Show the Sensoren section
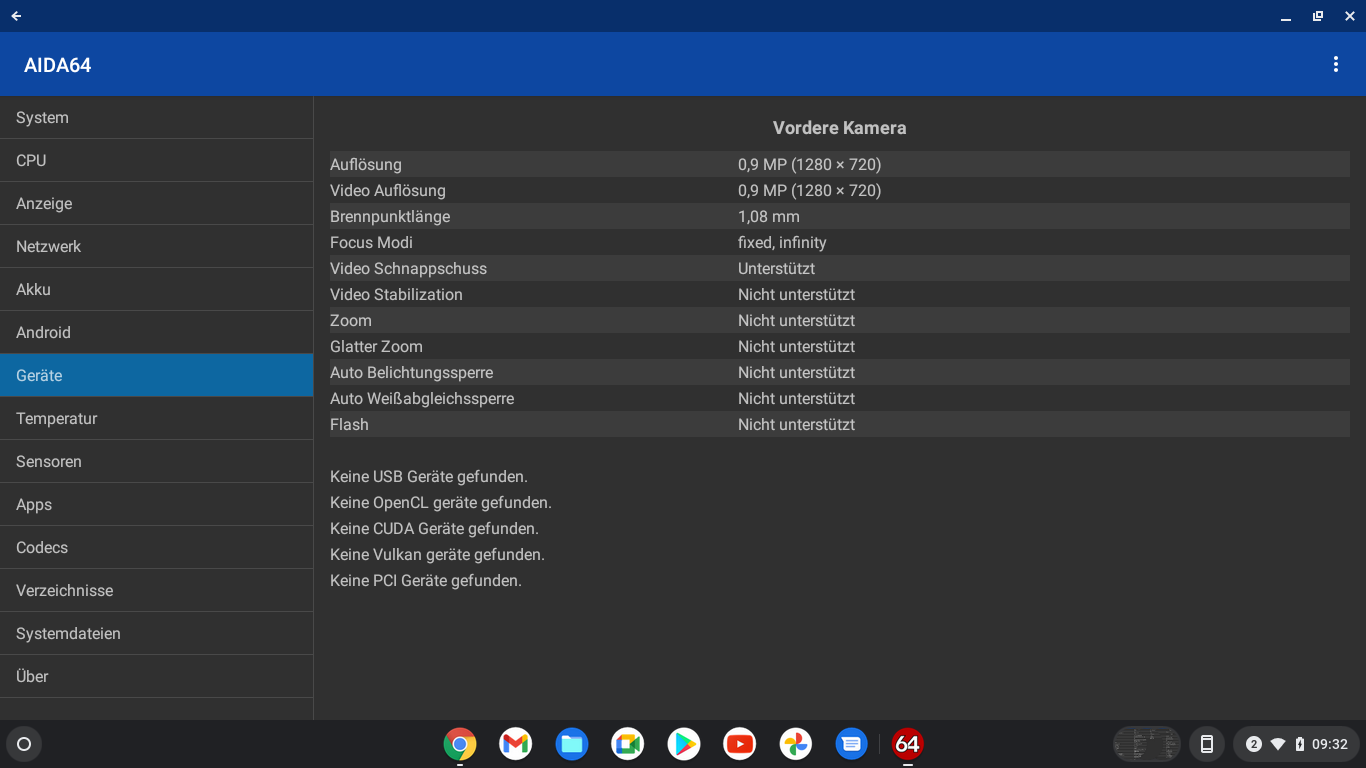The height and width of the screenshot is (768, 1366). point(157,462)
